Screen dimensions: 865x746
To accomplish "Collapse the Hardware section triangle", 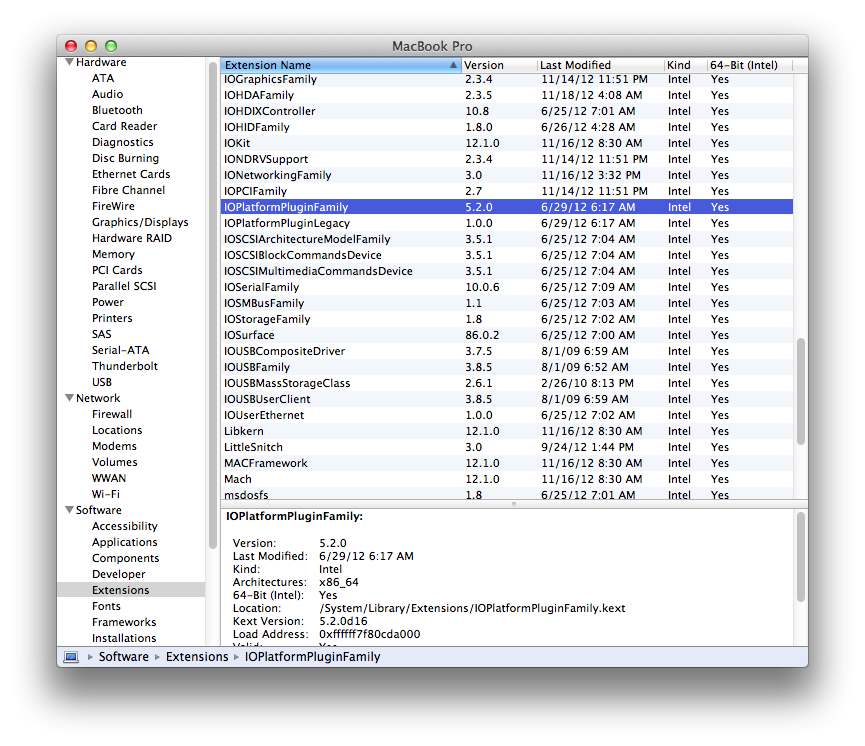I will (x=69, y=62).
